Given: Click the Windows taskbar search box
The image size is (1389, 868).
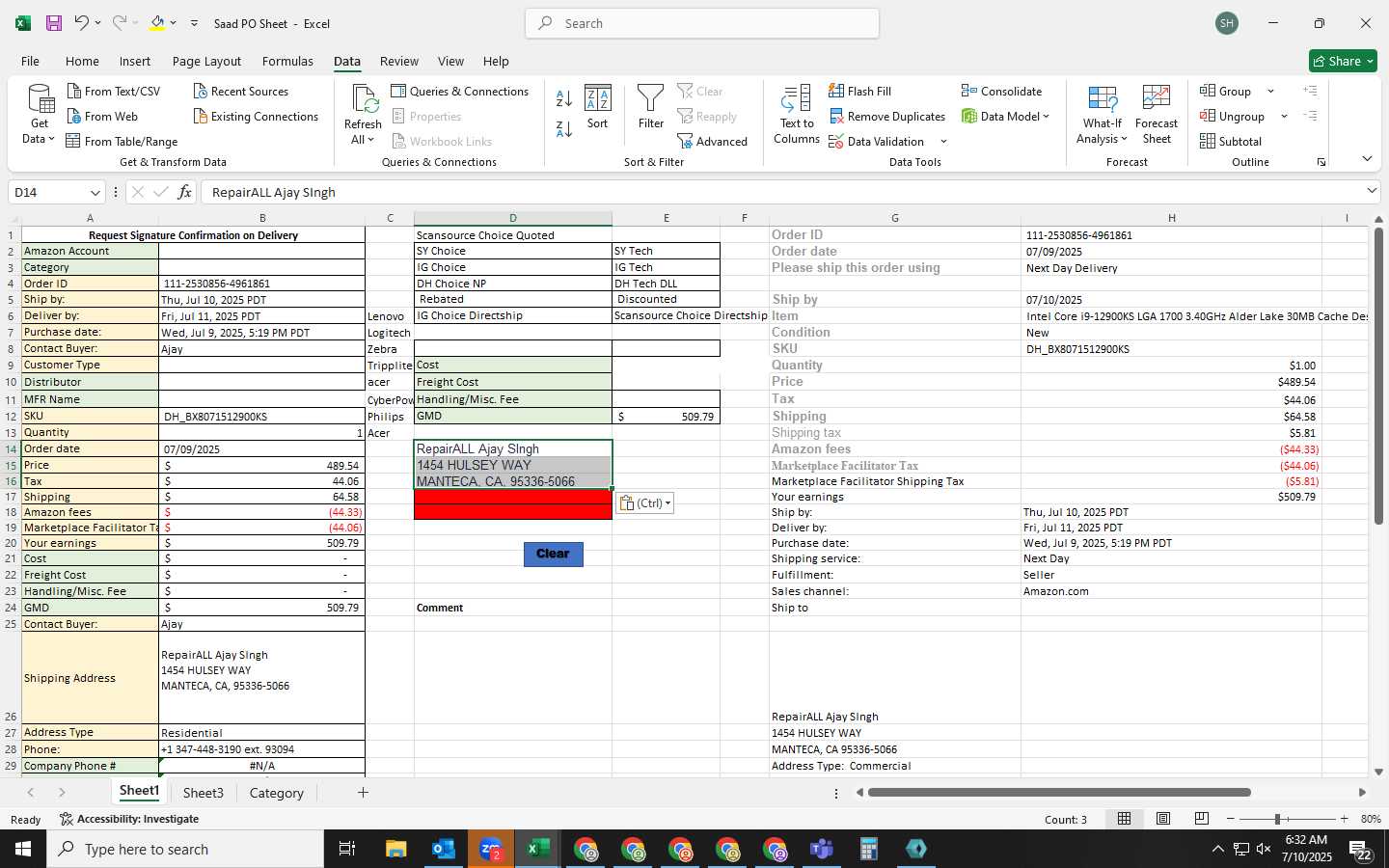Looking at the screenshot, I should tap(185, 849).
